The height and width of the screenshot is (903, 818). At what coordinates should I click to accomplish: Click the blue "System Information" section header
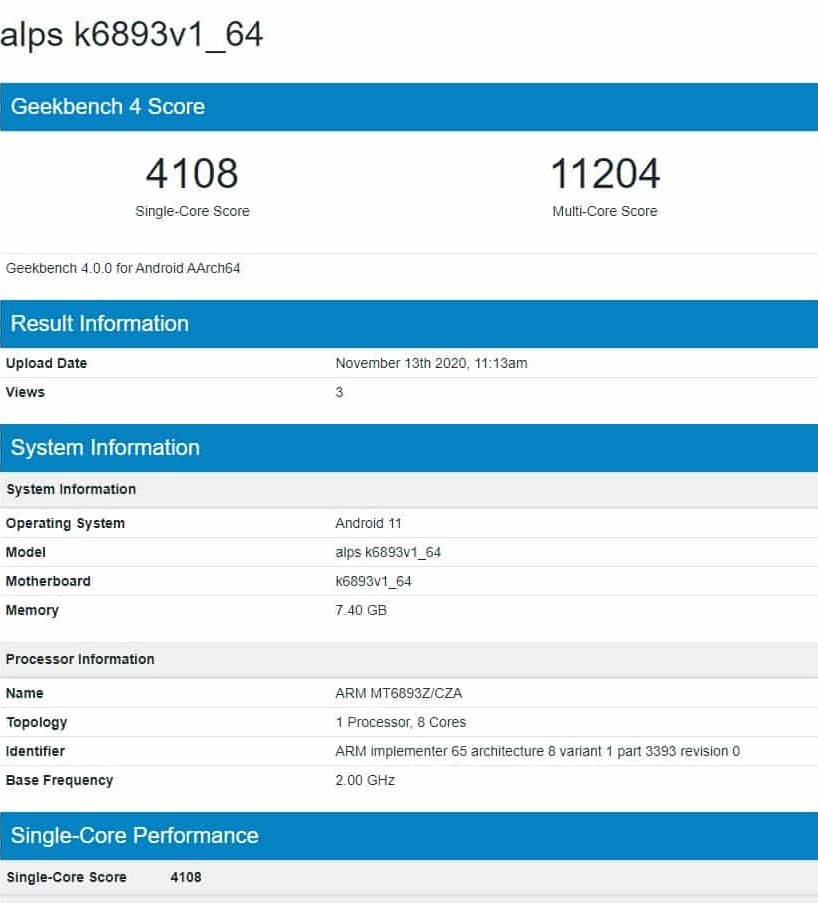coord(409,447)
